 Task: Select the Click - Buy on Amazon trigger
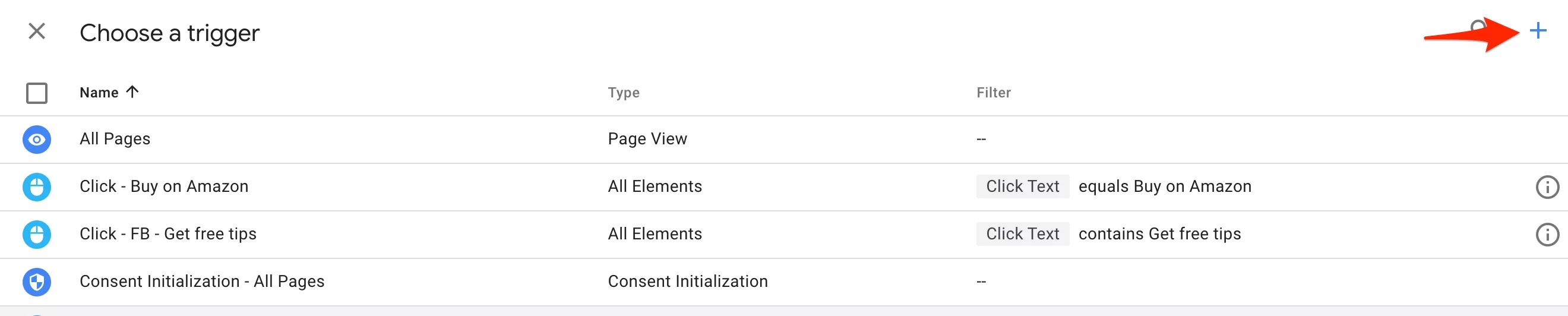coord(784,187)
